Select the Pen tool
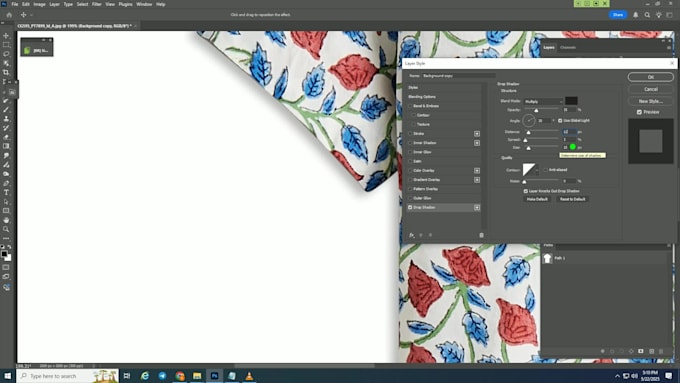Screen dimensions: 680x383 coord(6,183)
